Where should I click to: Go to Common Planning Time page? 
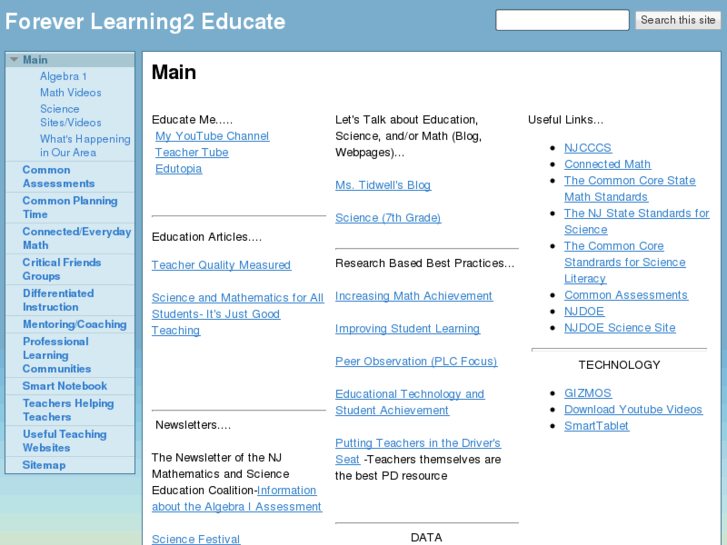tap(69, 207)
